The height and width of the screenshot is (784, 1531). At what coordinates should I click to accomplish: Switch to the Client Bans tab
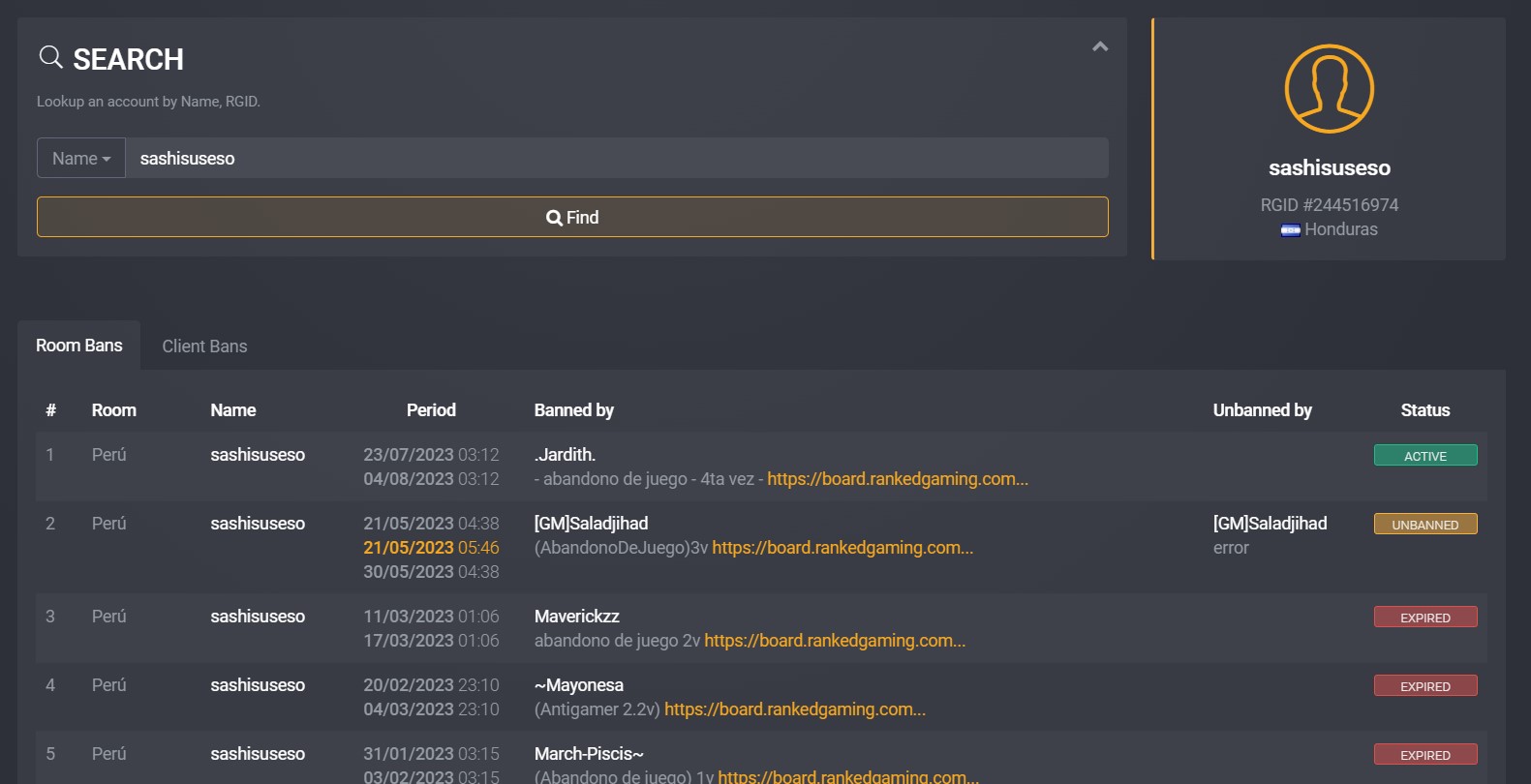204,347
